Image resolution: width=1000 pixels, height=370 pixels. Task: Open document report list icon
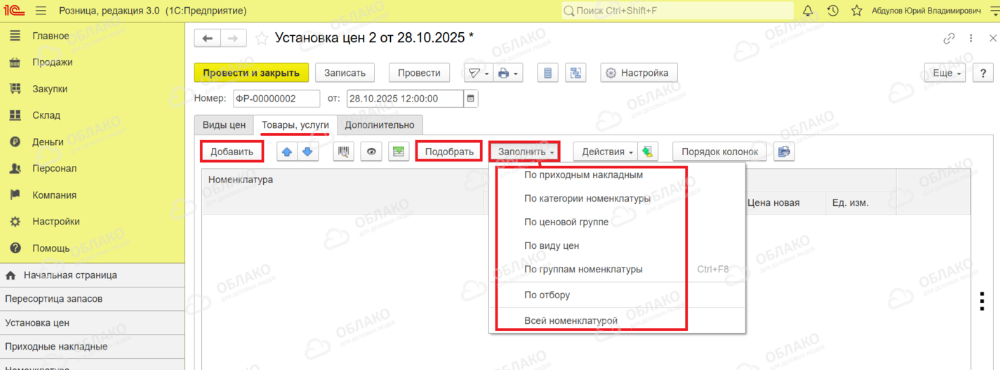[547, 73]
